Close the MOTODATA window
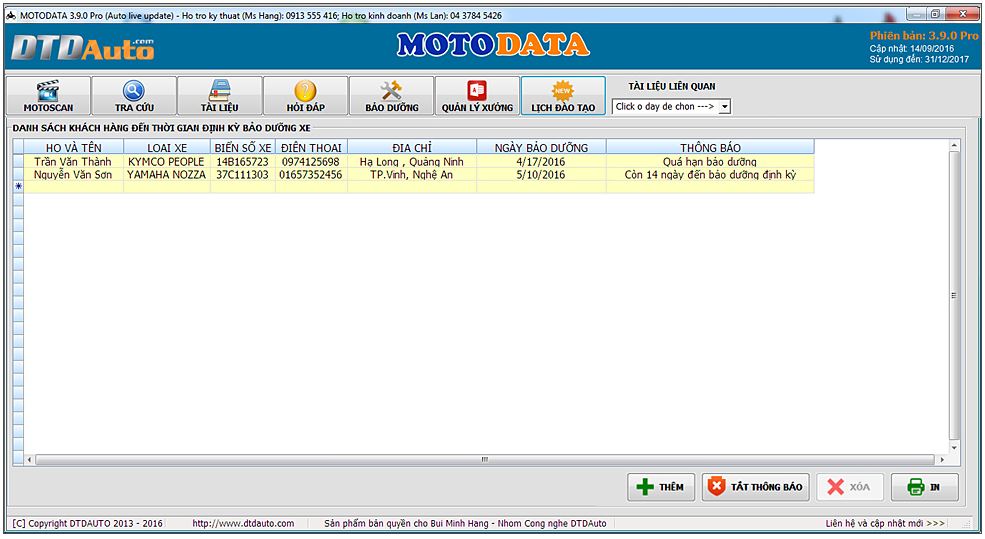Viewport: 985px width, 539px height. click(962, 14)
